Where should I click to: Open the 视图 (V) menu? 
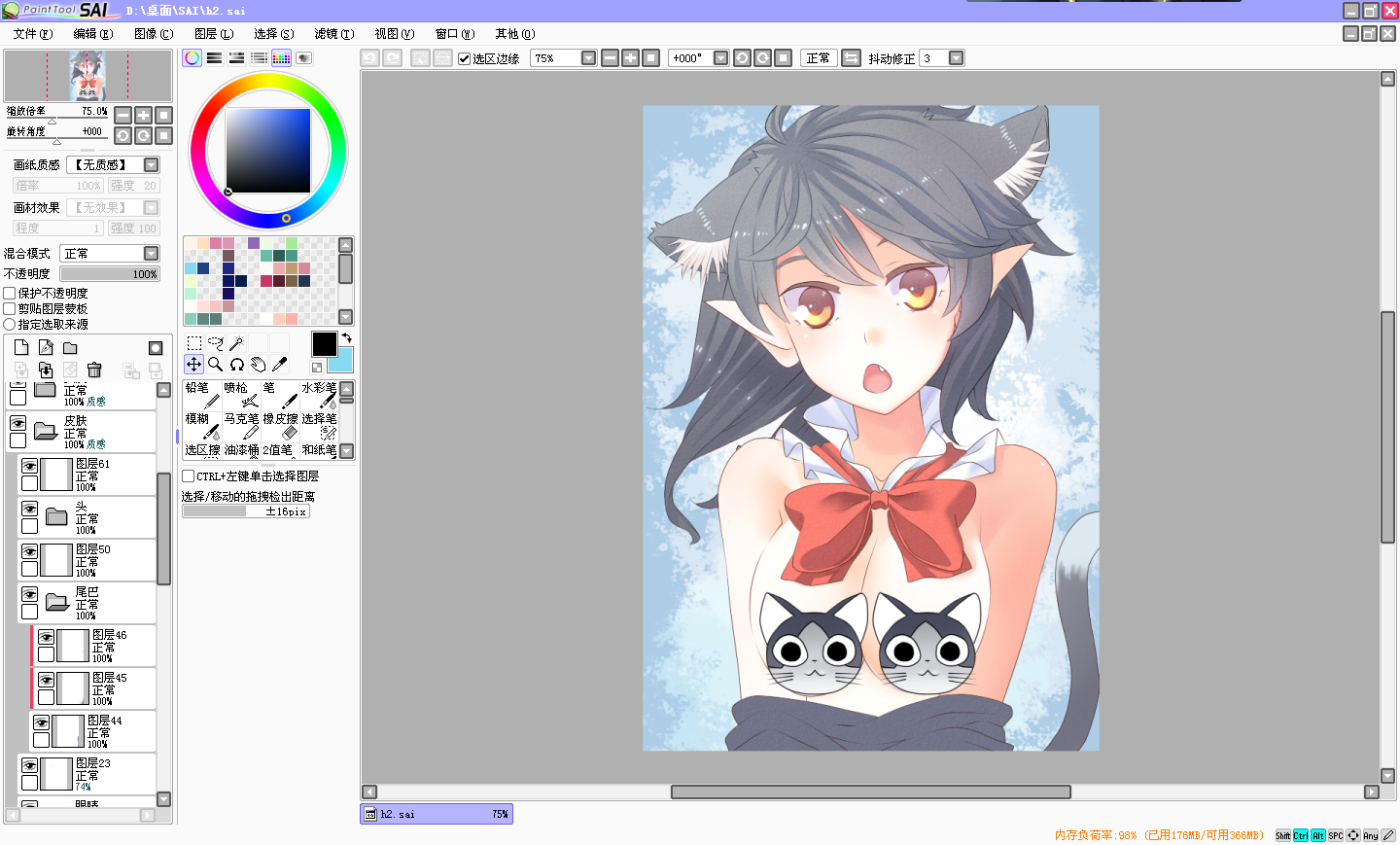395,33
